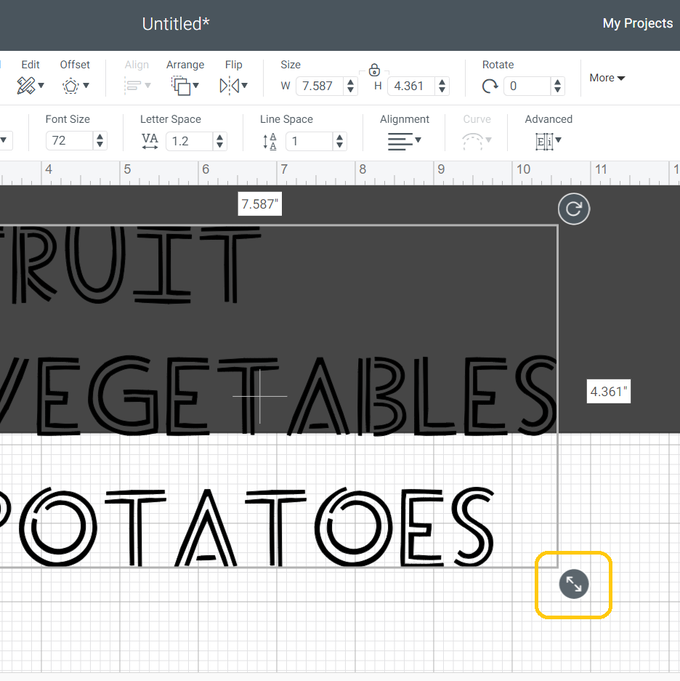
Task: Open the Alignment dropdown
Action: [404, 141]
